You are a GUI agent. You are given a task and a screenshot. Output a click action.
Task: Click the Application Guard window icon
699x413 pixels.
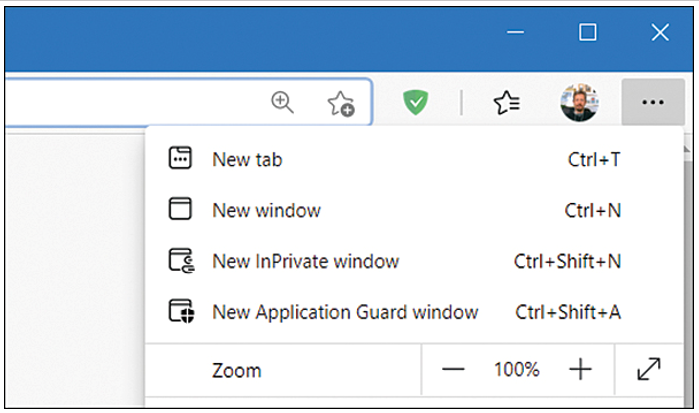(x=181, y=311)
